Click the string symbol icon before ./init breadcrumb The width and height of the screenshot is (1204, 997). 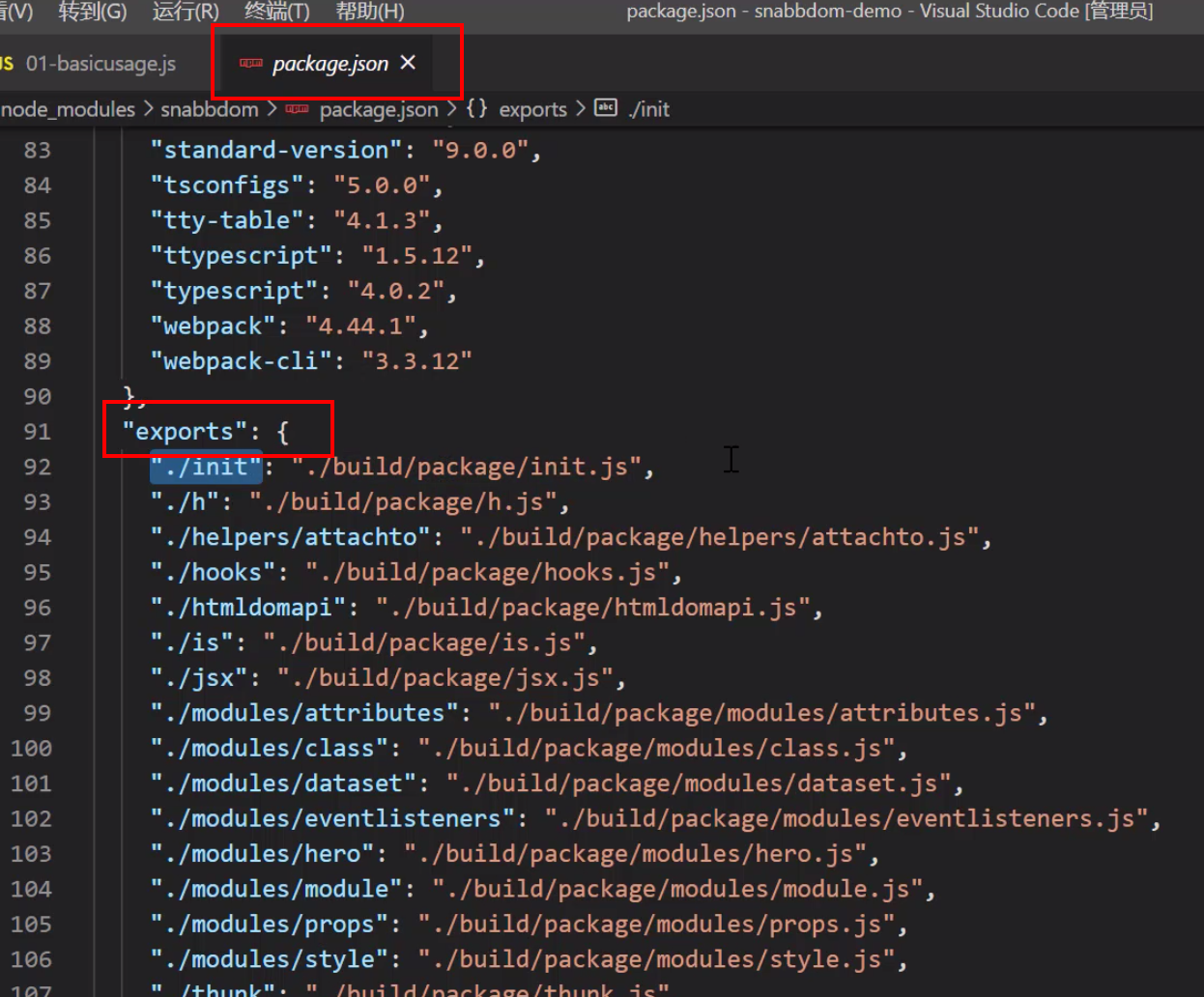(606, 107)
